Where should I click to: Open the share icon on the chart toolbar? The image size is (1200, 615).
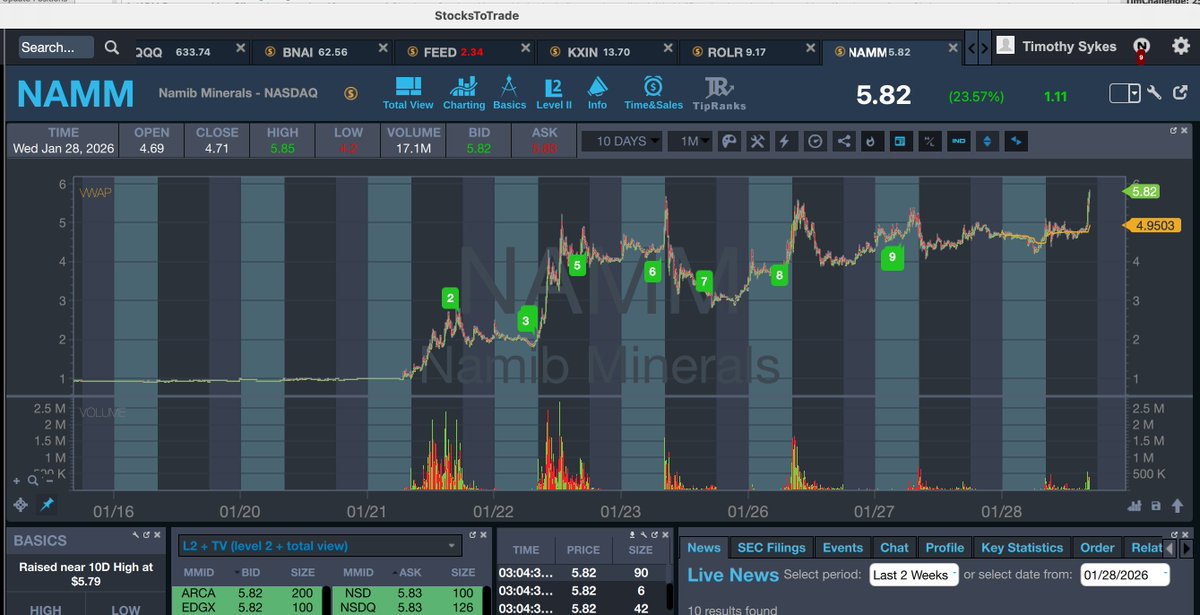(x=844, y=141)
